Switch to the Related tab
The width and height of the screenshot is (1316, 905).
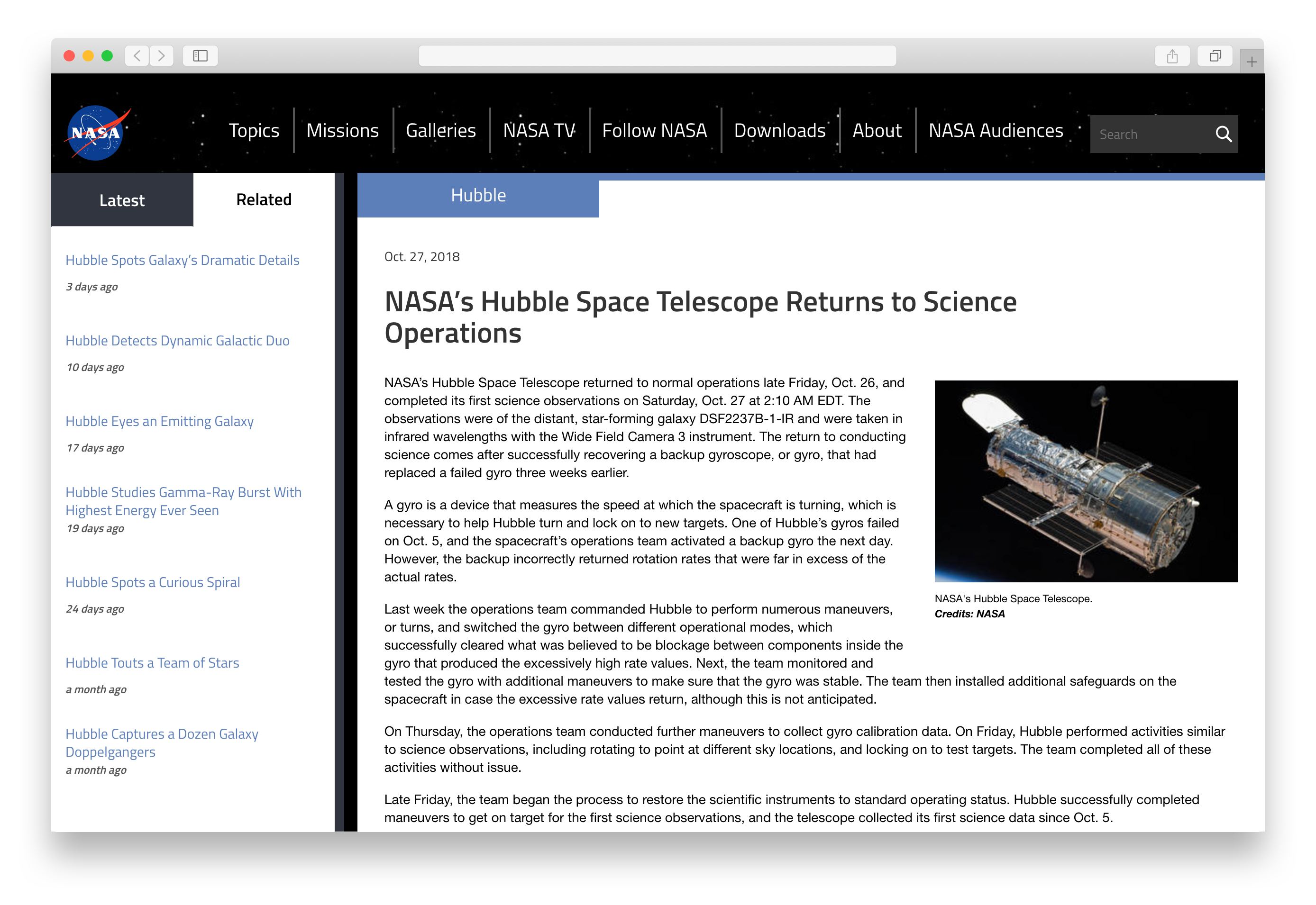264,199
